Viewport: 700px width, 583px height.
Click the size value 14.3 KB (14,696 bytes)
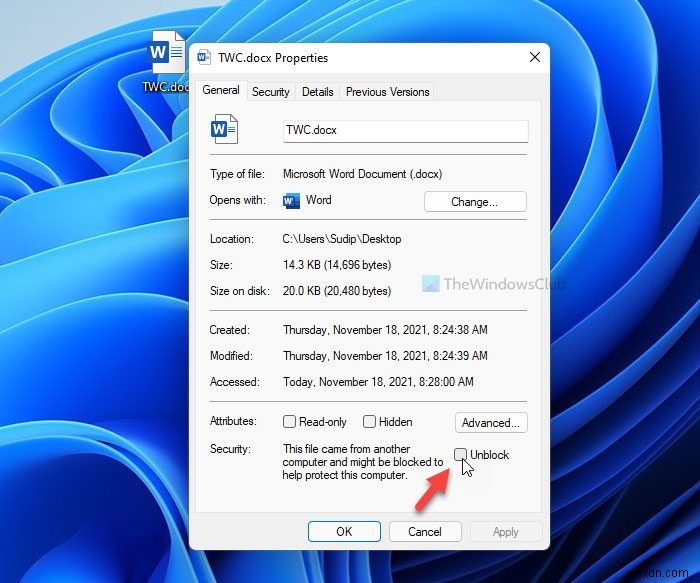pos(337,265)
